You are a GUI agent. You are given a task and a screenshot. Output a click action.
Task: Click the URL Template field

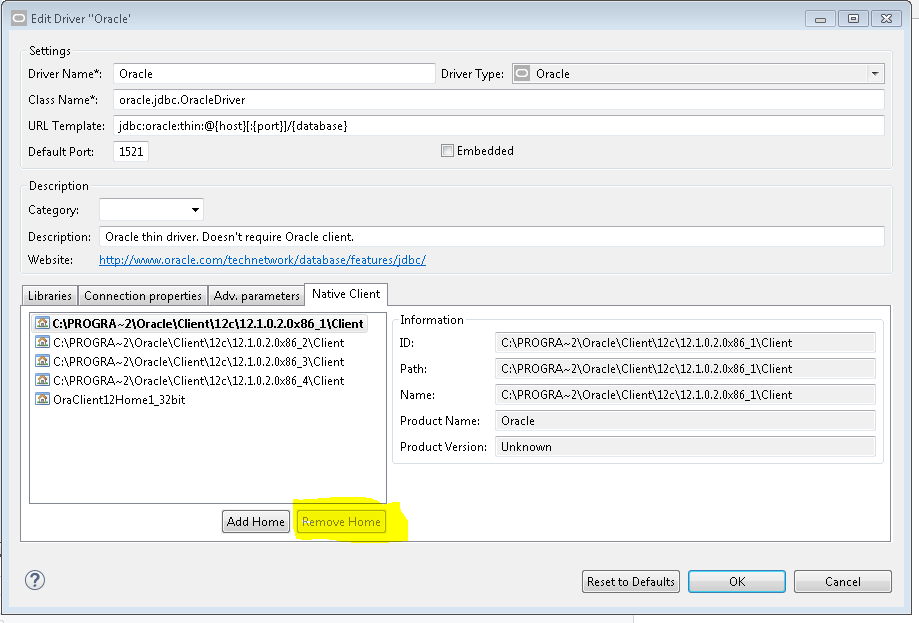[x=499, y=125]
